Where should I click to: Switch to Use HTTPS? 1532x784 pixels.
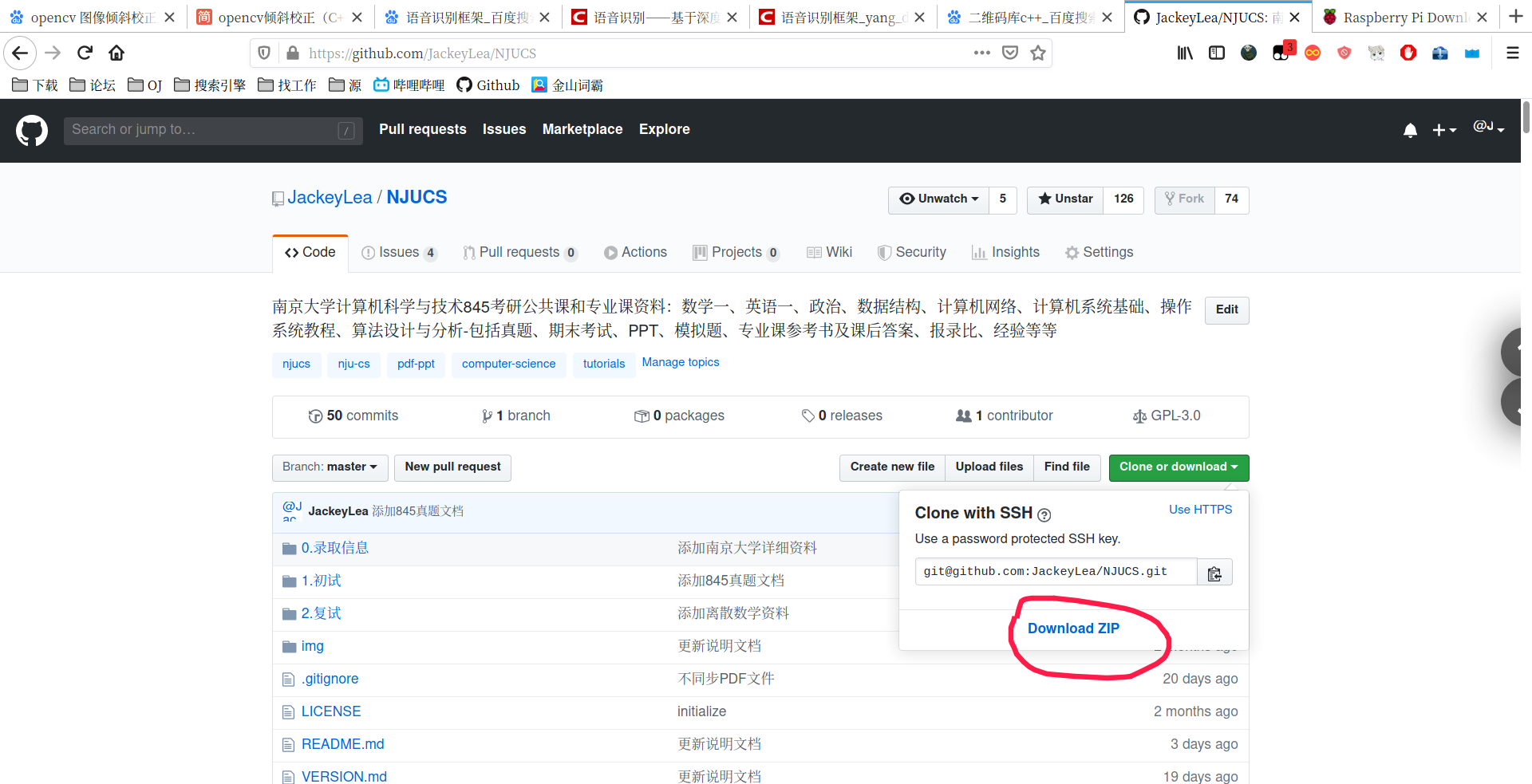[1200, 510]
